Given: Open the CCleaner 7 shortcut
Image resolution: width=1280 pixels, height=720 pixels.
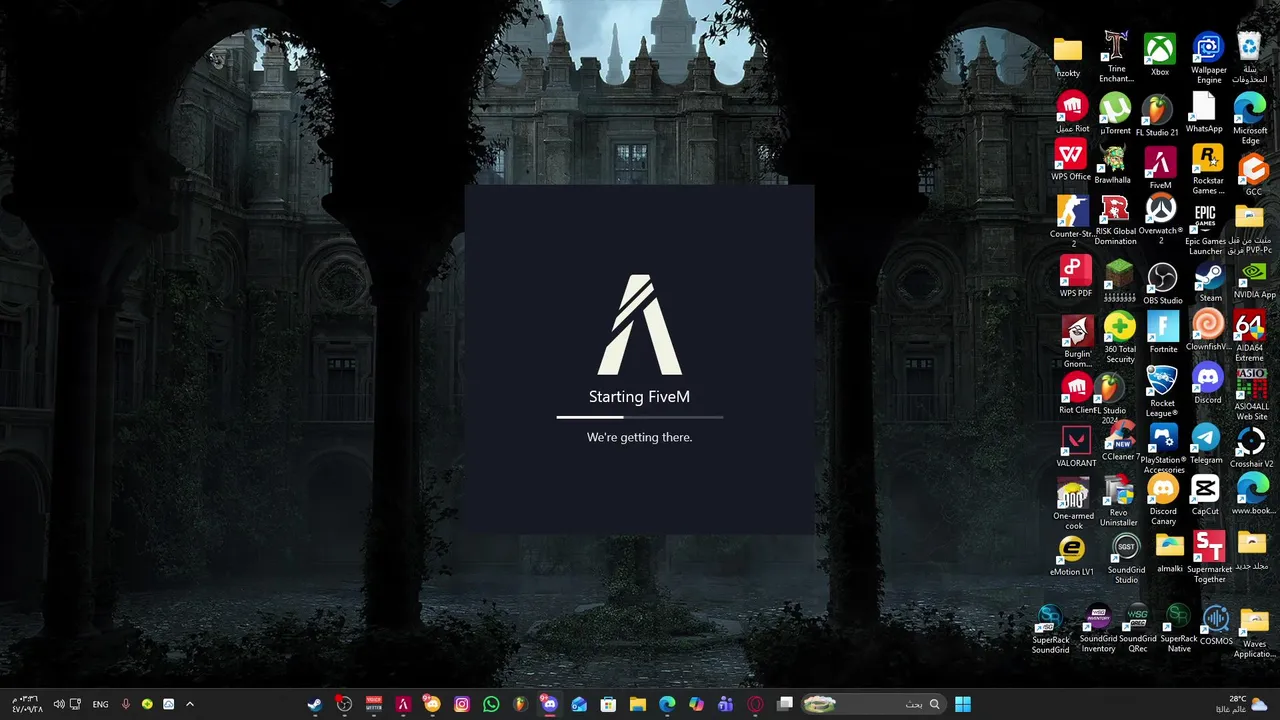Looking at the screenshot, I should (x=1121, y=441).
